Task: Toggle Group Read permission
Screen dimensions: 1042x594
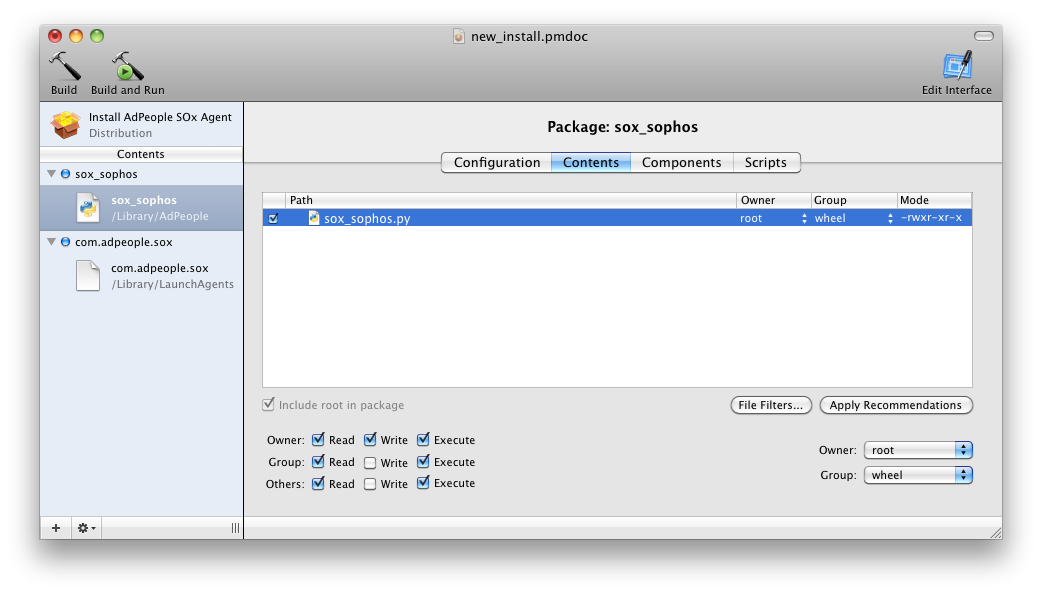Action: 318,461
